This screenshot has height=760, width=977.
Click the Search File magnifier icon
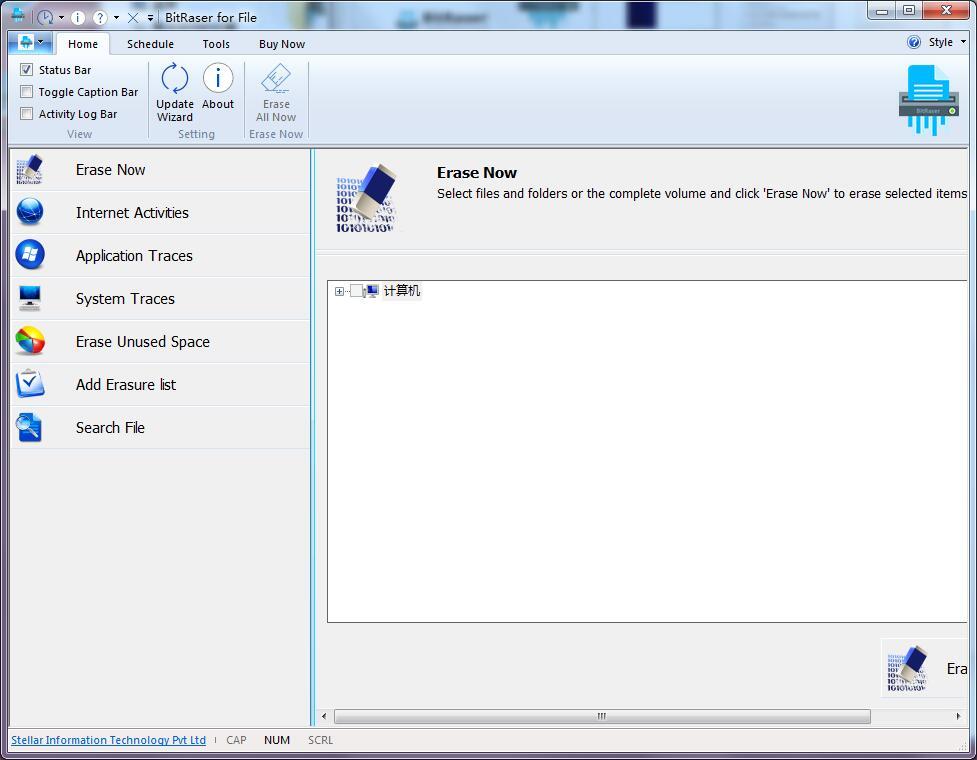29,427
